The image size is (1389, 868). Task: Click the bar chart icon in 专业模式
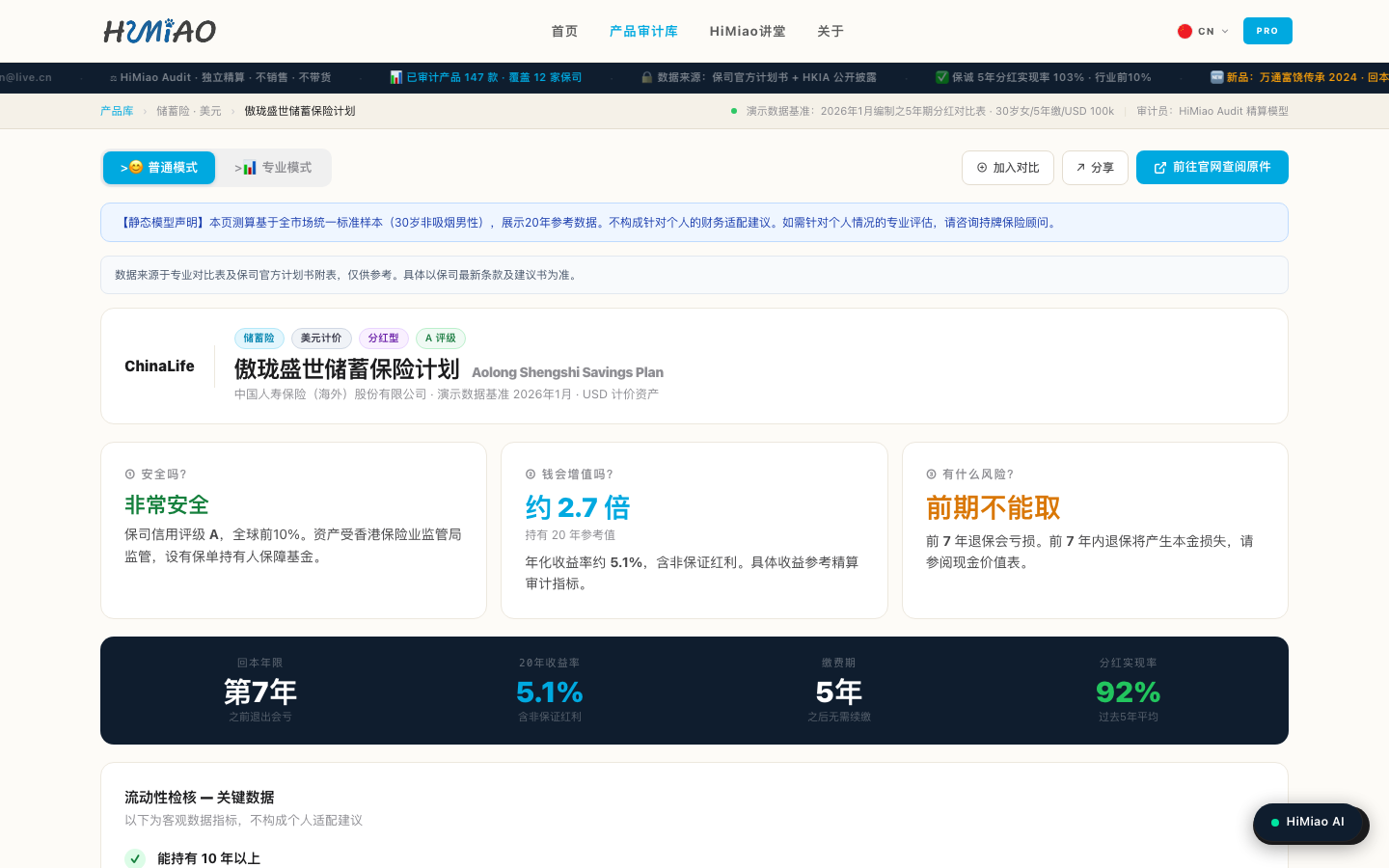[x=250, y=167]
